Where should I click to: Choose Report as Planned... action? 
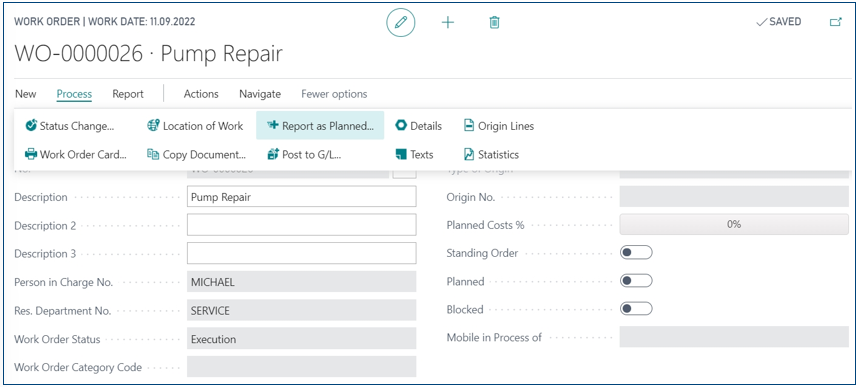[x=320, y=126]
